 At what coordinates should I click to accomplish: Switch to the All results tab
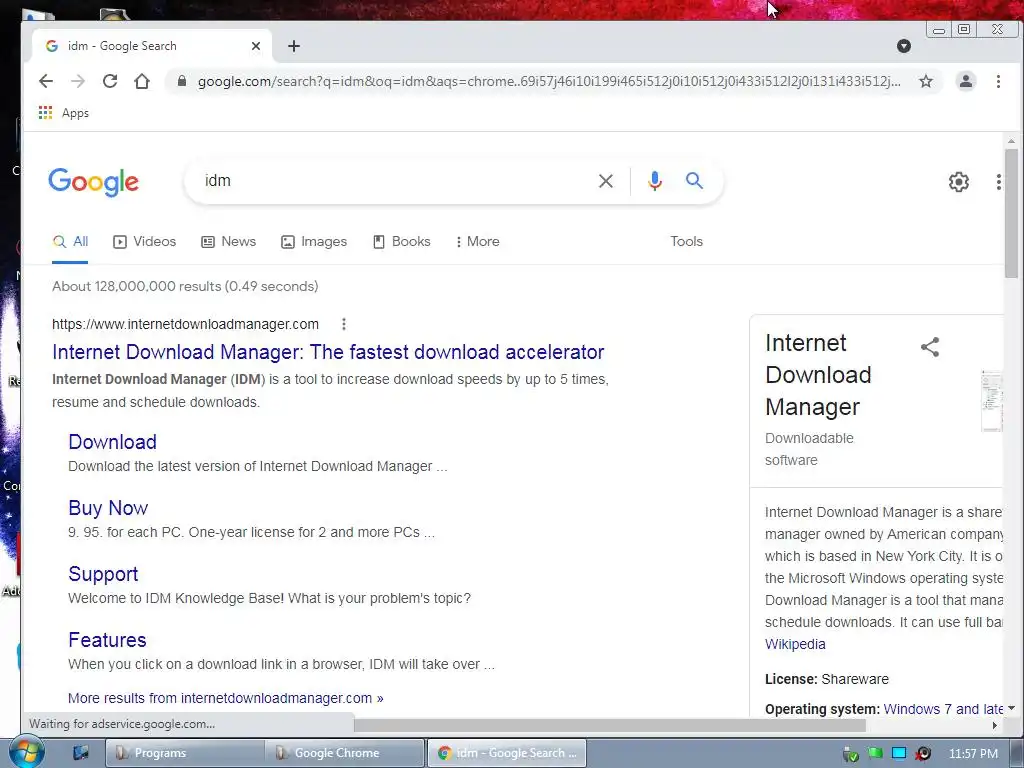pos(71,242)
